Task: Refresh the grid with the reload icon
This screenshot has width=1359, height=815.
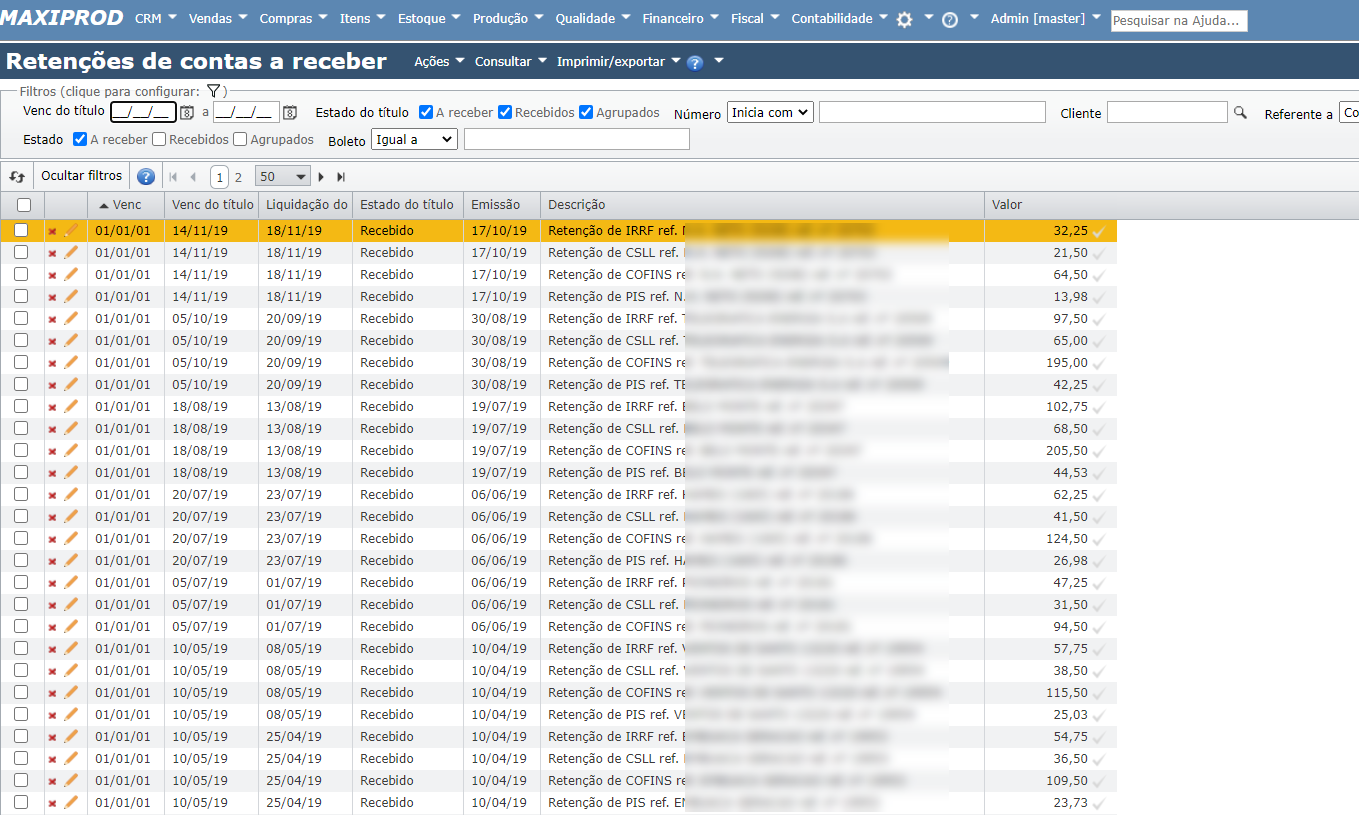Action: pos(17,176)
